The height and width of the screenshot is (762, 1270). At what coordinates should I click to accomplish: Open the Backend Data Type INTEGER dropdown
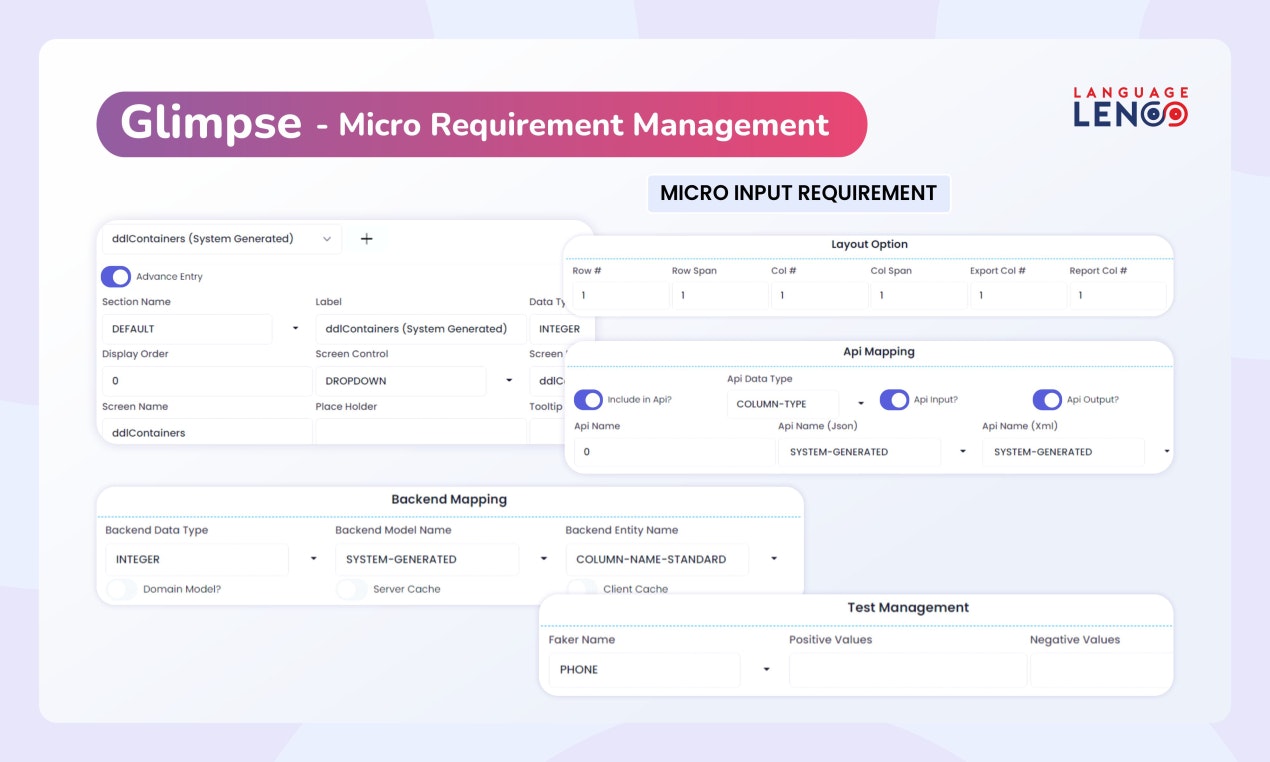click(x=212, y=559)
